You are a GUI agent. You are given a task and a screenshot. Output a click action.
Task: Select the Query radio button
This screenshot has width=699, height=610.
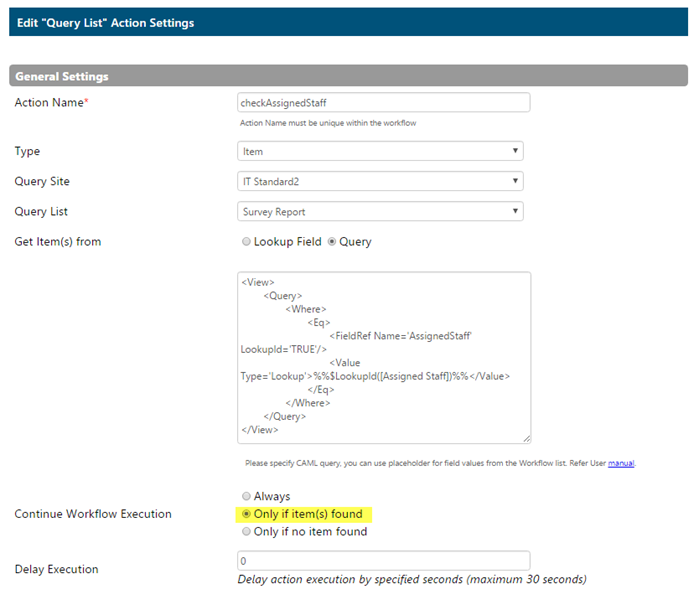332,242
